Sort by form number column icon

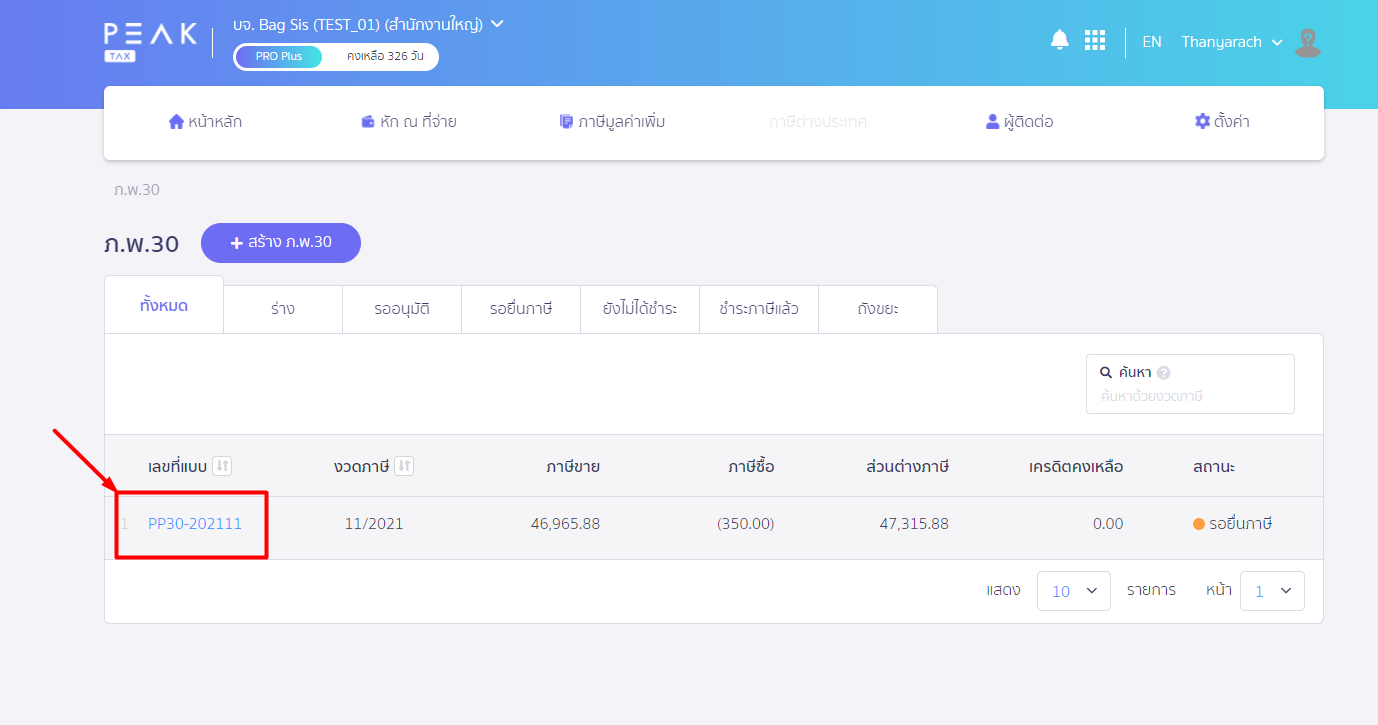coord(222,466)
